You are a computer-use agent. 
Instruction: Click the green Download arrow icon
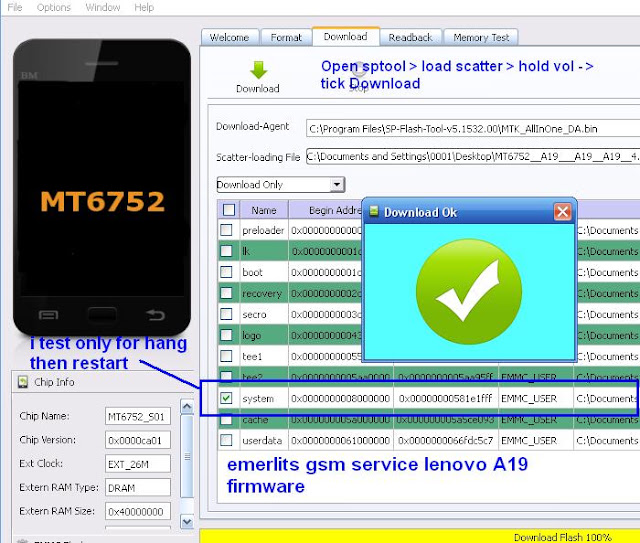(258, 70)
